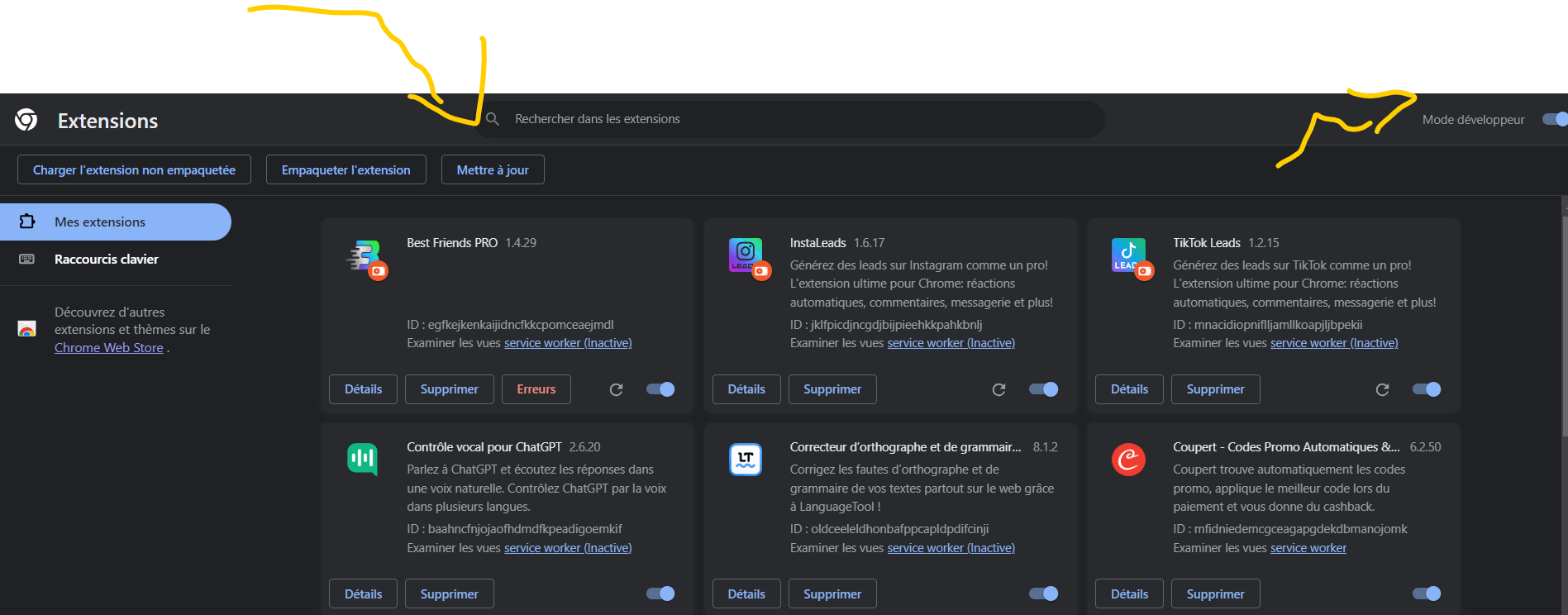Turn off the Coupert extension
The image size is (1568, 615).
coord(1427,594)
